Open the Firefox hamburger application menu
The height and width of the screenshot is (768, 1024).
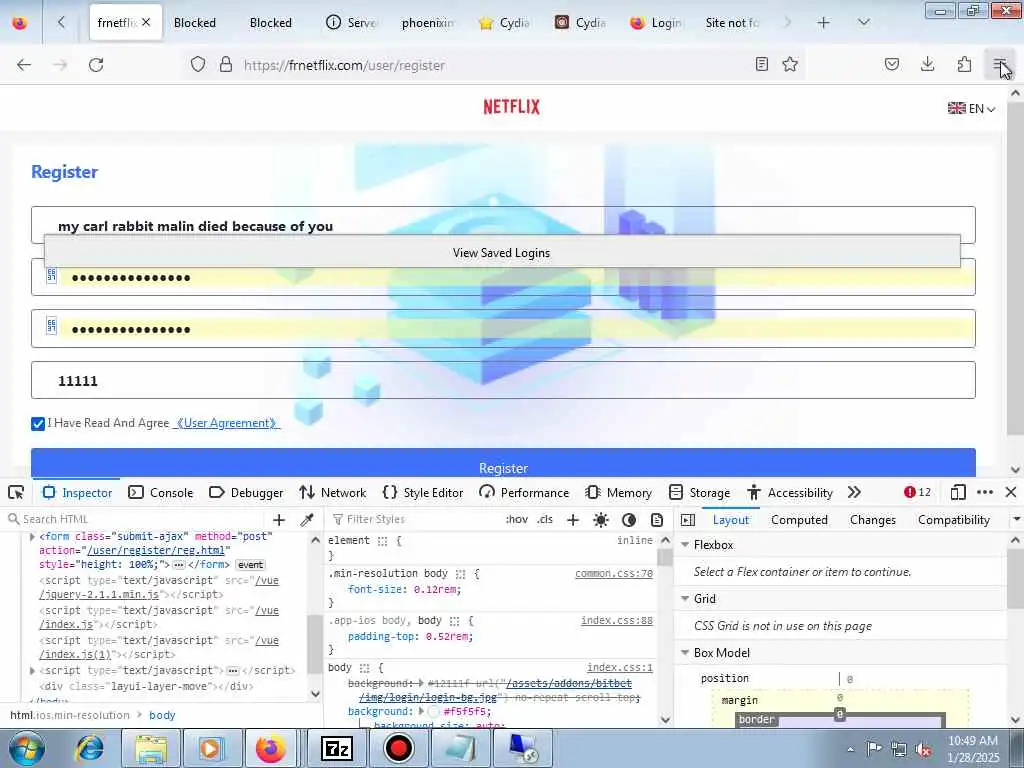pos(999,64)
